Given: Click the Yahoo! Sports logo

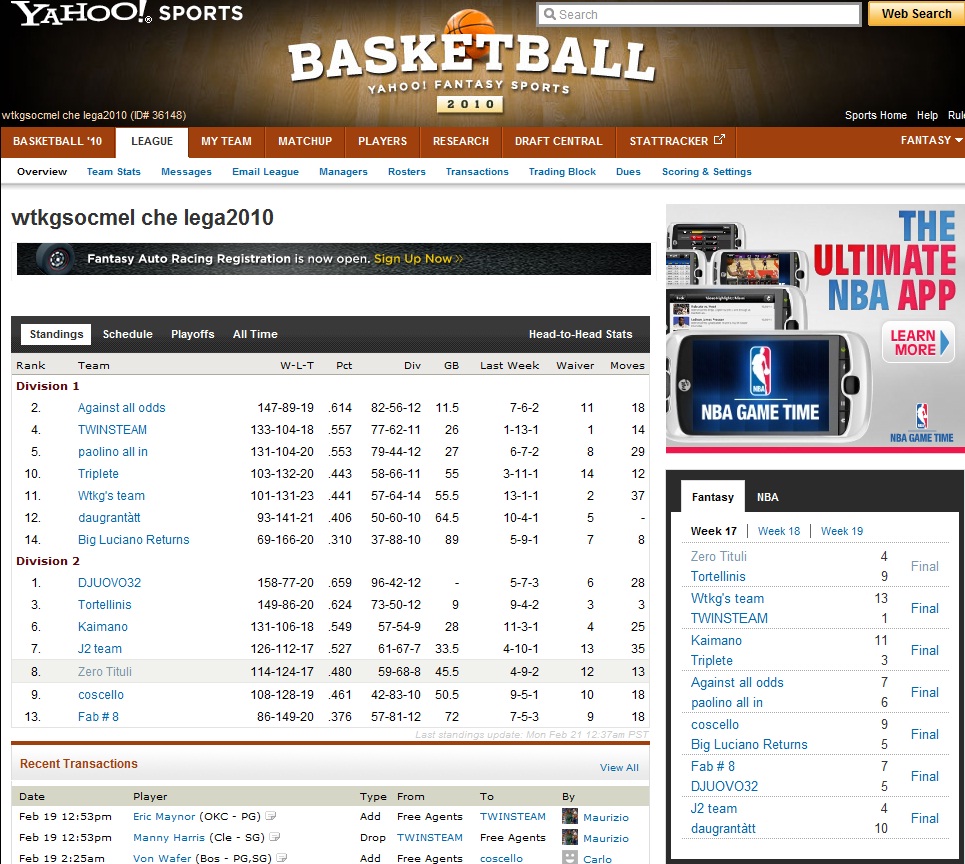Looking at the screenshot, I should pos(127,14).
